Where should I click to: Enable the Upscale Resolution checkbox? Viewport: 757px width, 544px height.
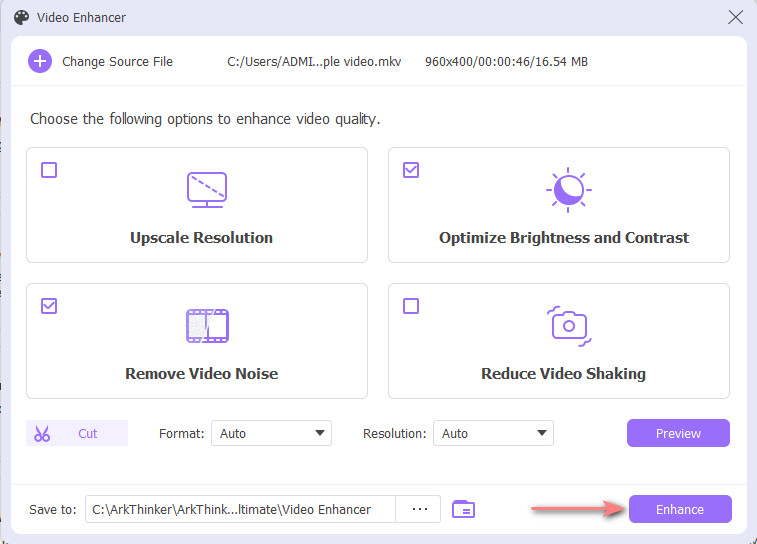click(x=49, y=170)
